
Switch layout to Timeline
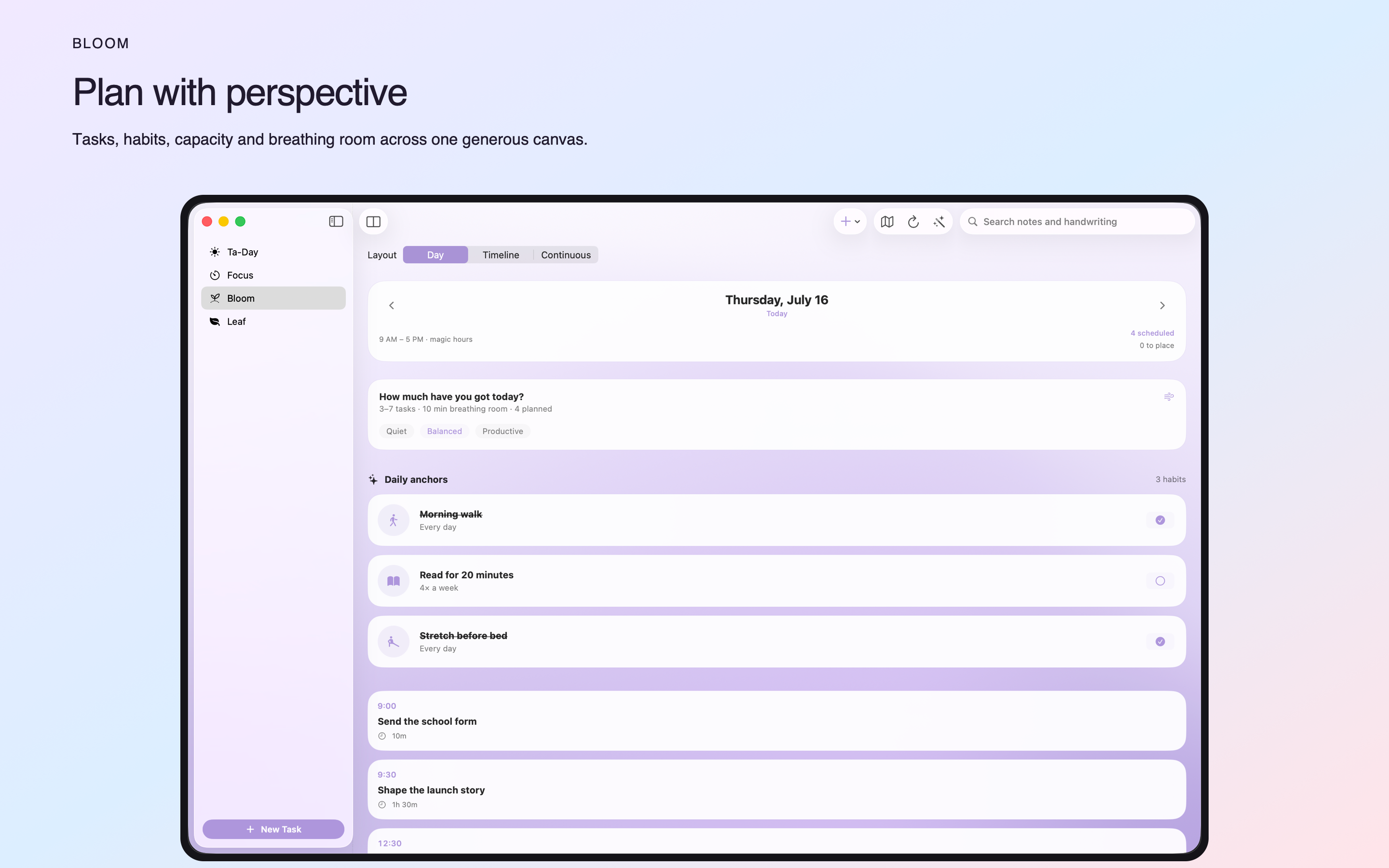pyautogui.click(x=501, y=255)
